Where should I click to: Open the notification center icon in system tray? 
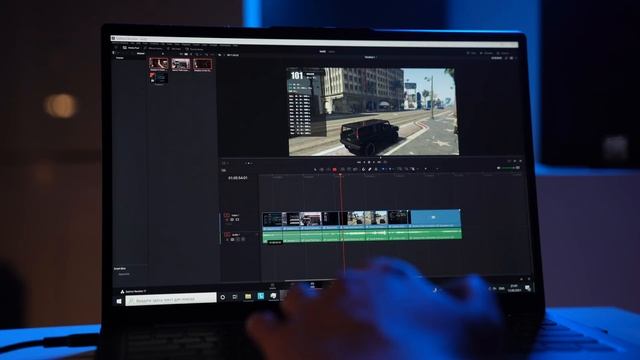(x=528, y=288)
